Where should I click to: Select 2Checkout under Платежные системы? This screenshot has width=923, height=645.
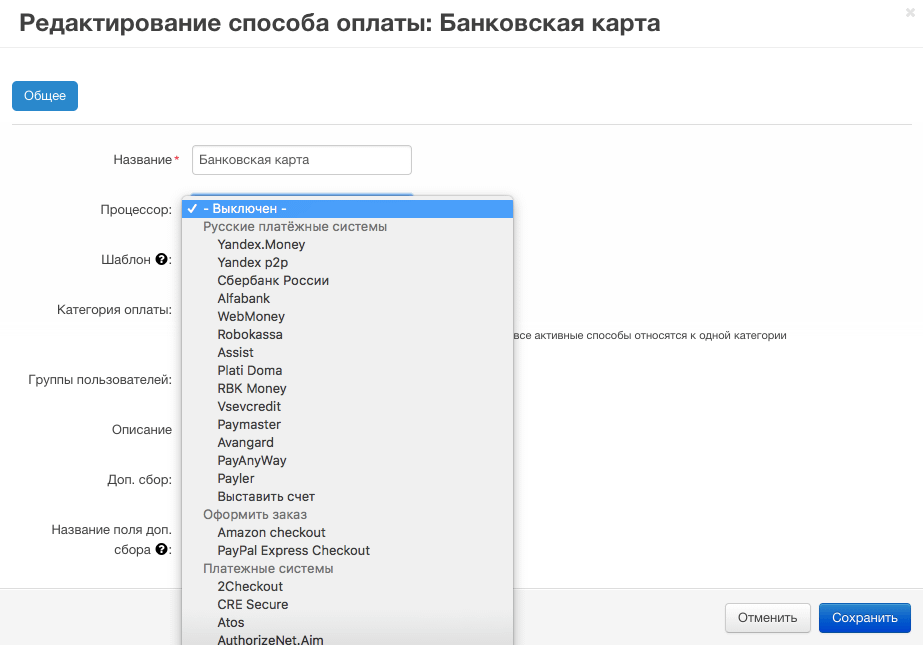pyautogui.click(x=249, y=586)
